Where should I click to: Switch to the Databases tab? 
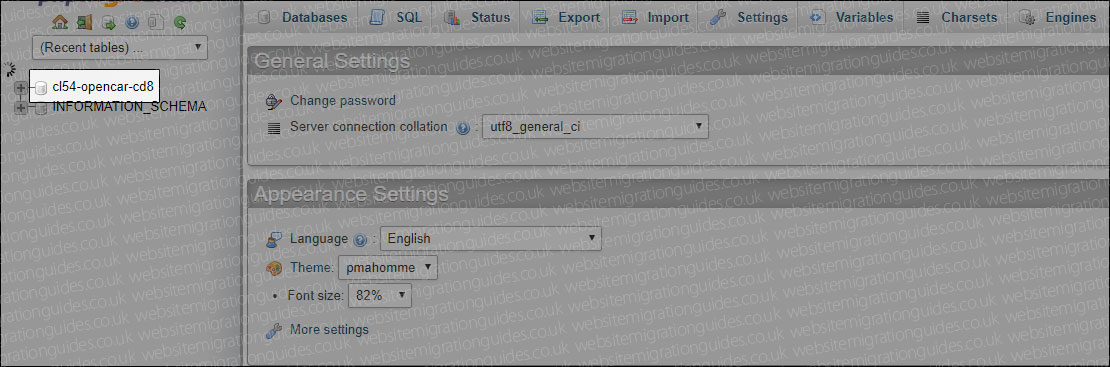303,18
